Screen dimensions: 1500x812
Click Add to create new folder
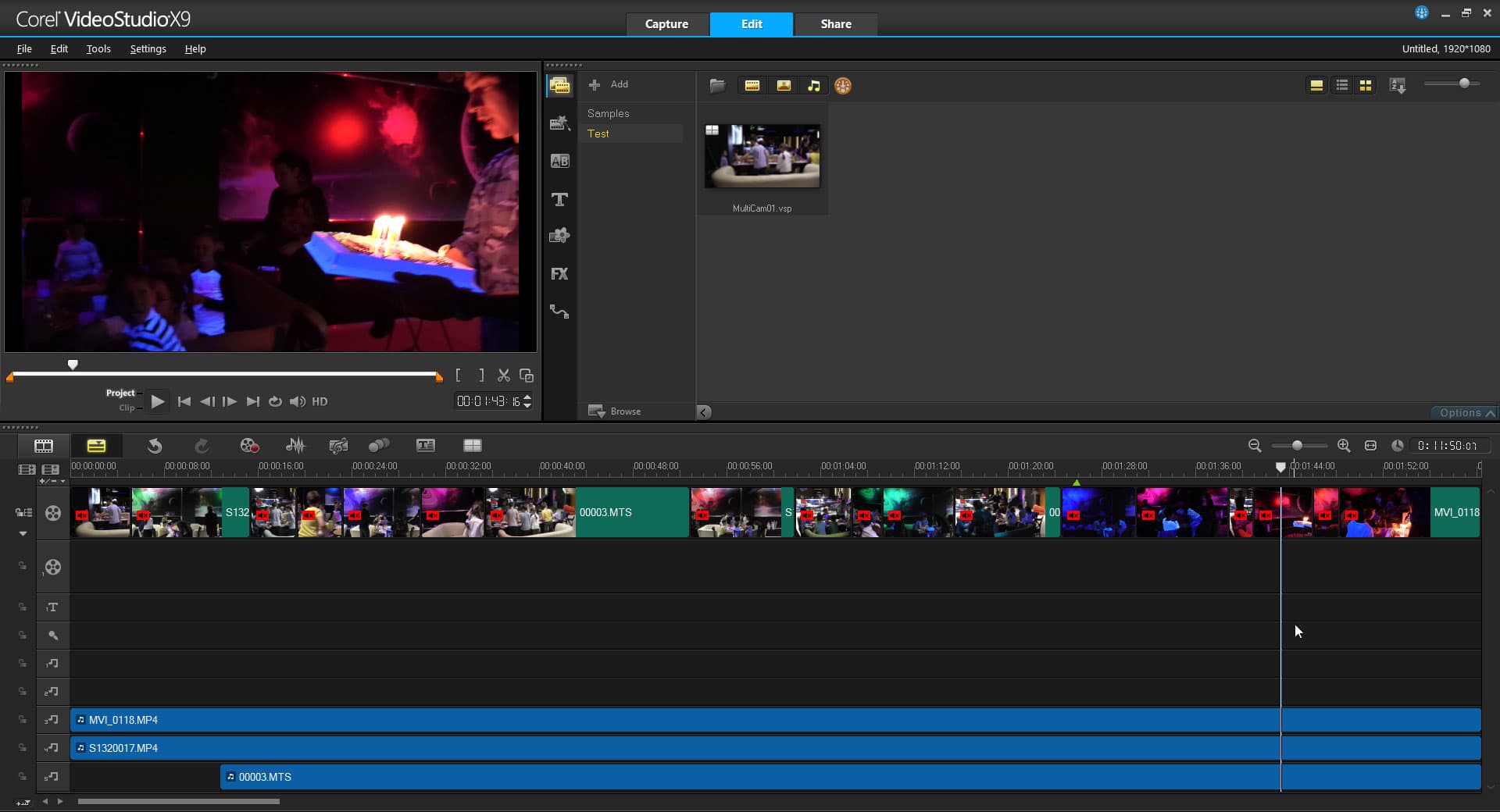tap(609, 84)
